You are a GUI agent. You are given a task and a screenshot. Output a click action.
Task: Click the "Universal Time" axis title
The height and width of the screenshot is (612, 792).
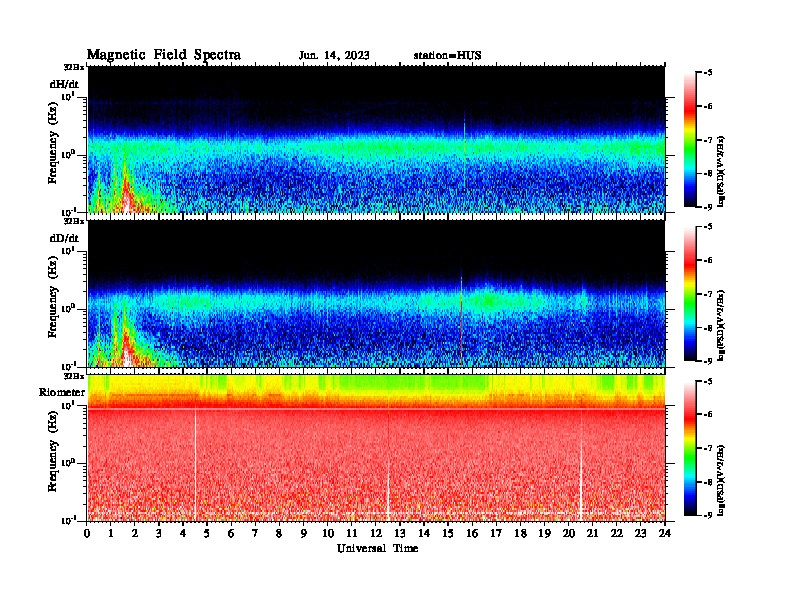377,548
